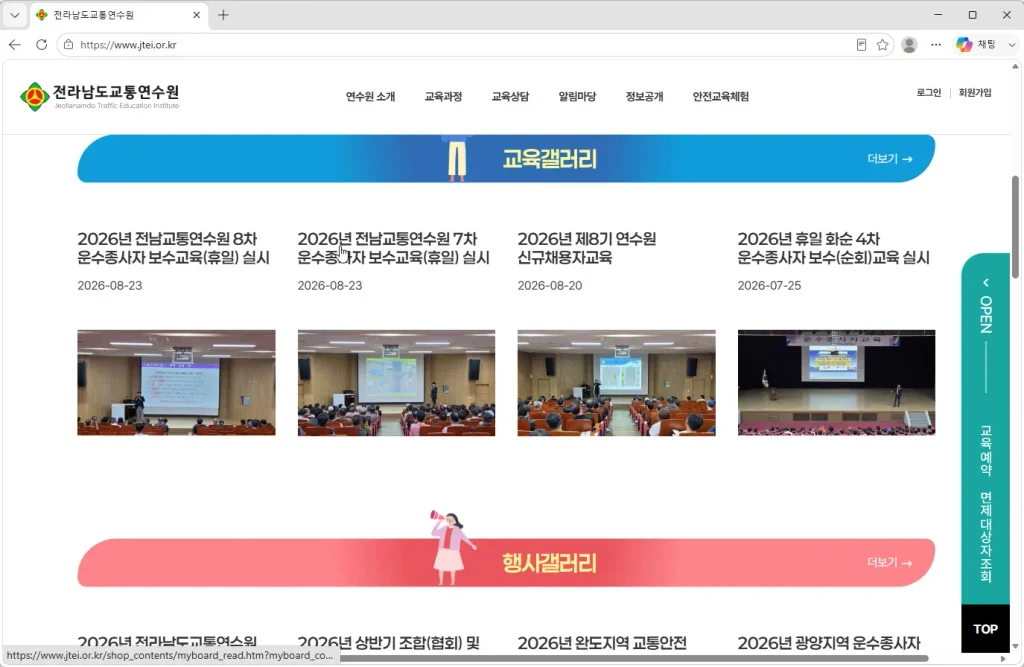Bookmark page with the star icon
Viewport: 1024px width, 667px height.
(x=882, y=44)
